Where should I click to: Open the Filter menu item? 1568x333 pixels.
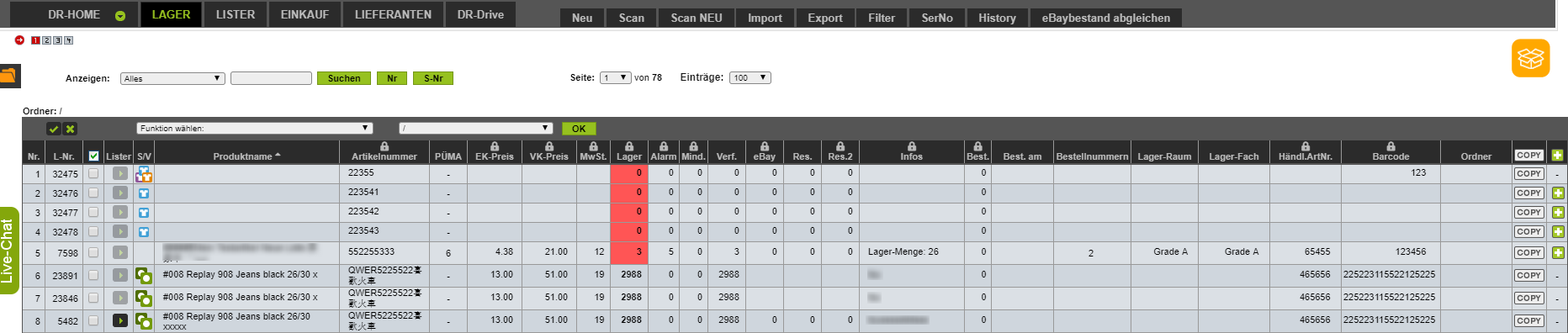882,18
